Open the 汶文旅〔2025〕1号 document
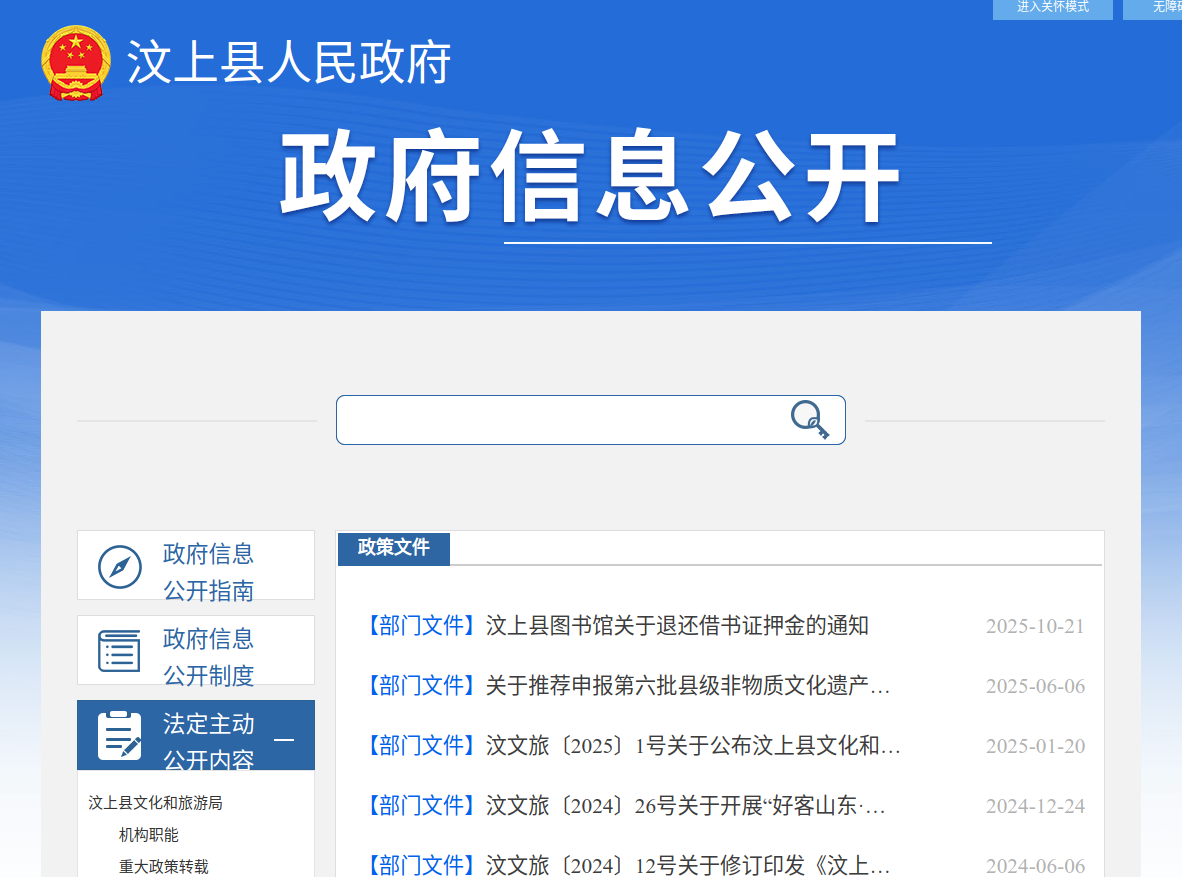1182x877 pixels. pos(693,746)
